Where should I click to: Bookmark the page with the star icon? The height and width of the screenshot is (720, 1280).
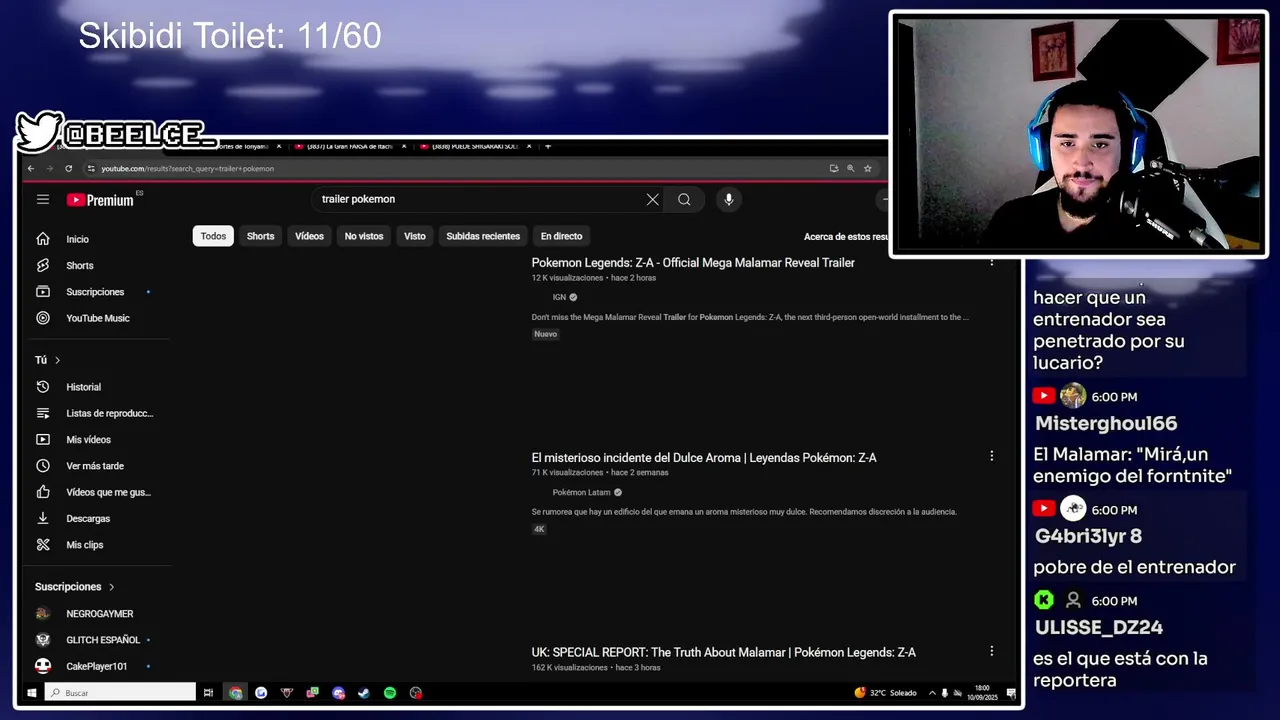pos(868,168)
